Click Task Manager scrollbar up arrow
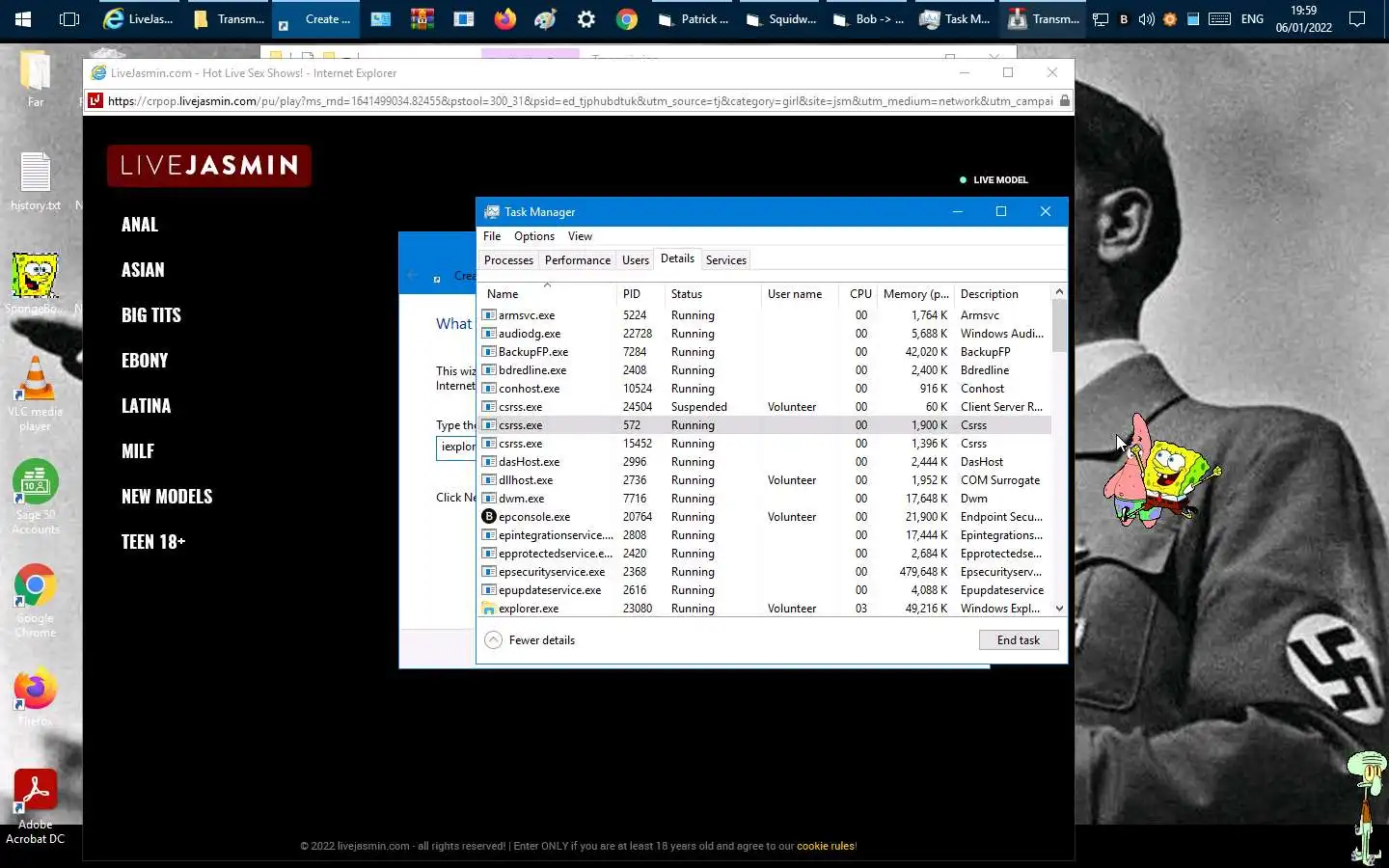This screenshot has height=868, width=1389. 1059,292
